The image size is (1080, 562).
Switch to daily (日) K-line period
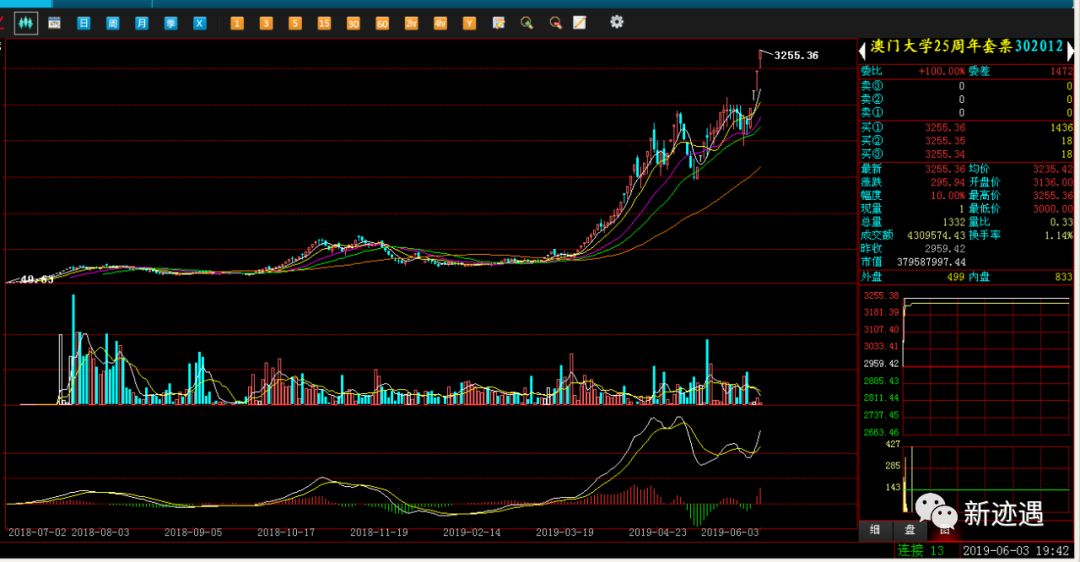point(83,23)
